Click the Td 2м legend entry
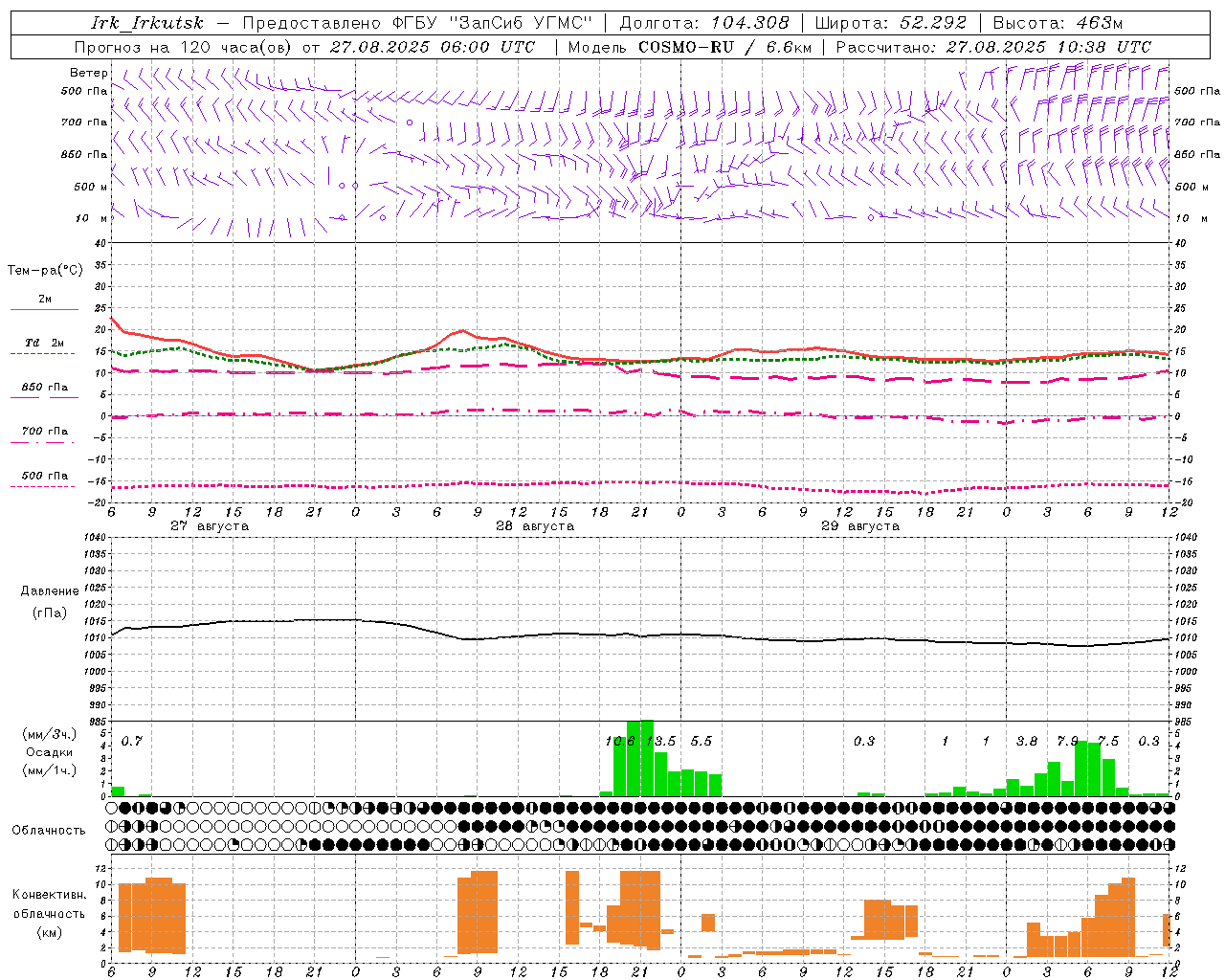 44,343
